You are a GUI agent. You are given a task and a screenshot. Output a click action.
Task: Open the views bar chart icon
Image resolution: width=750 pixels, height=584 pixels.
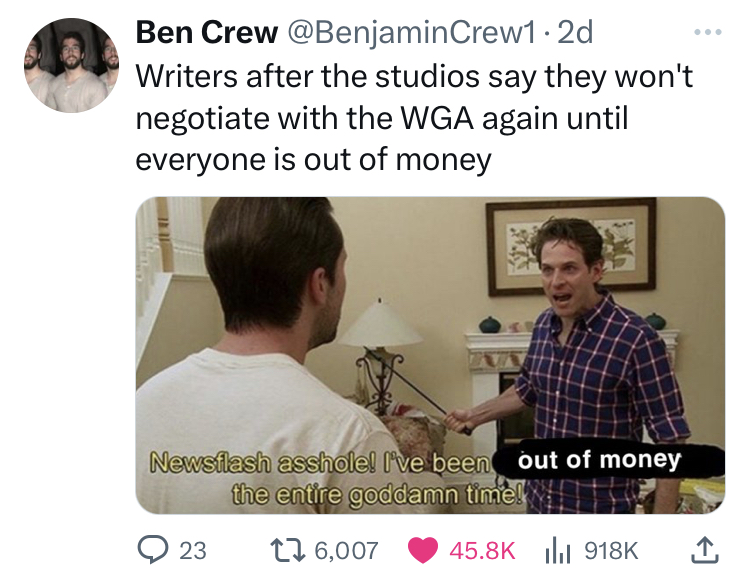point(558,550)
